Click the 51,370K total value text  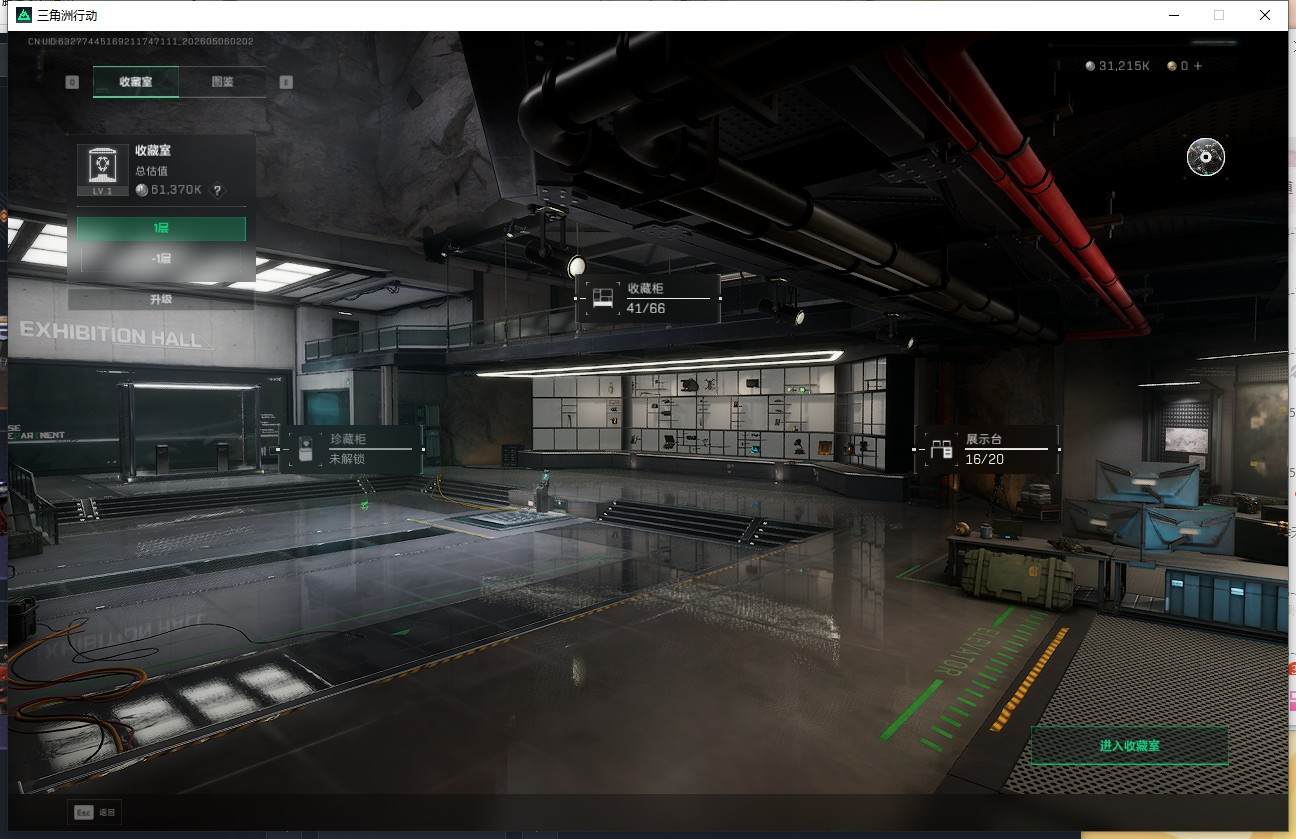(x=176, y=190)
